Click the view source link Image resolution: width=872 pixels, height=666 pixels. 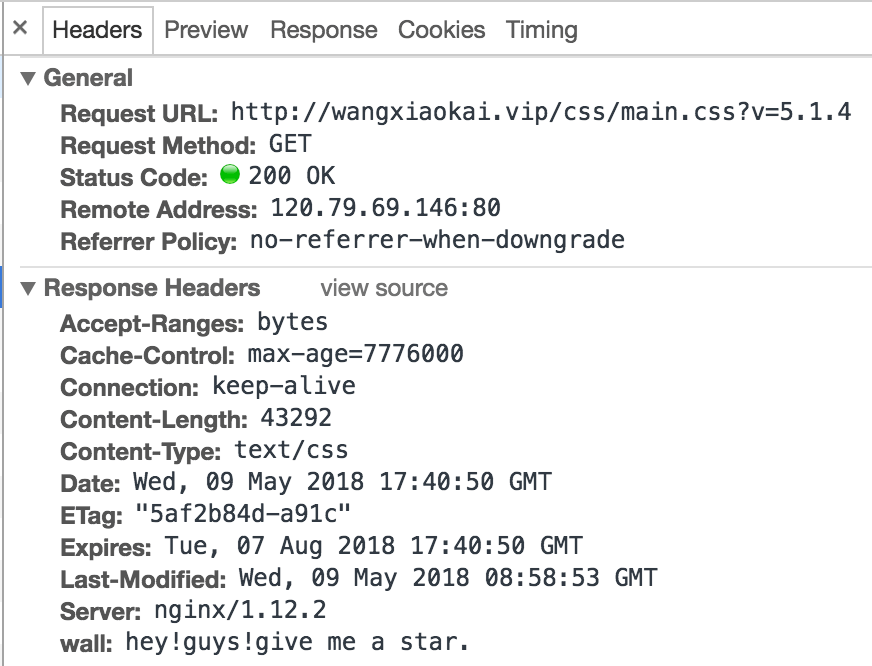[384, 289]
